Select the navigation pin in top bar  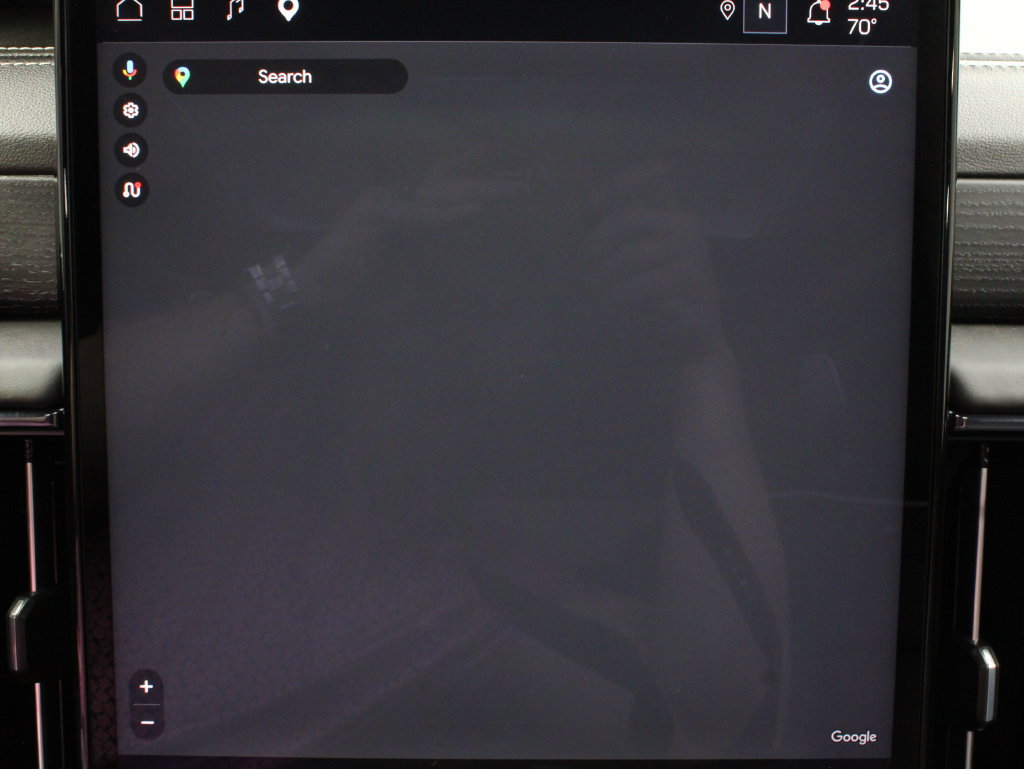click(288, 10)
